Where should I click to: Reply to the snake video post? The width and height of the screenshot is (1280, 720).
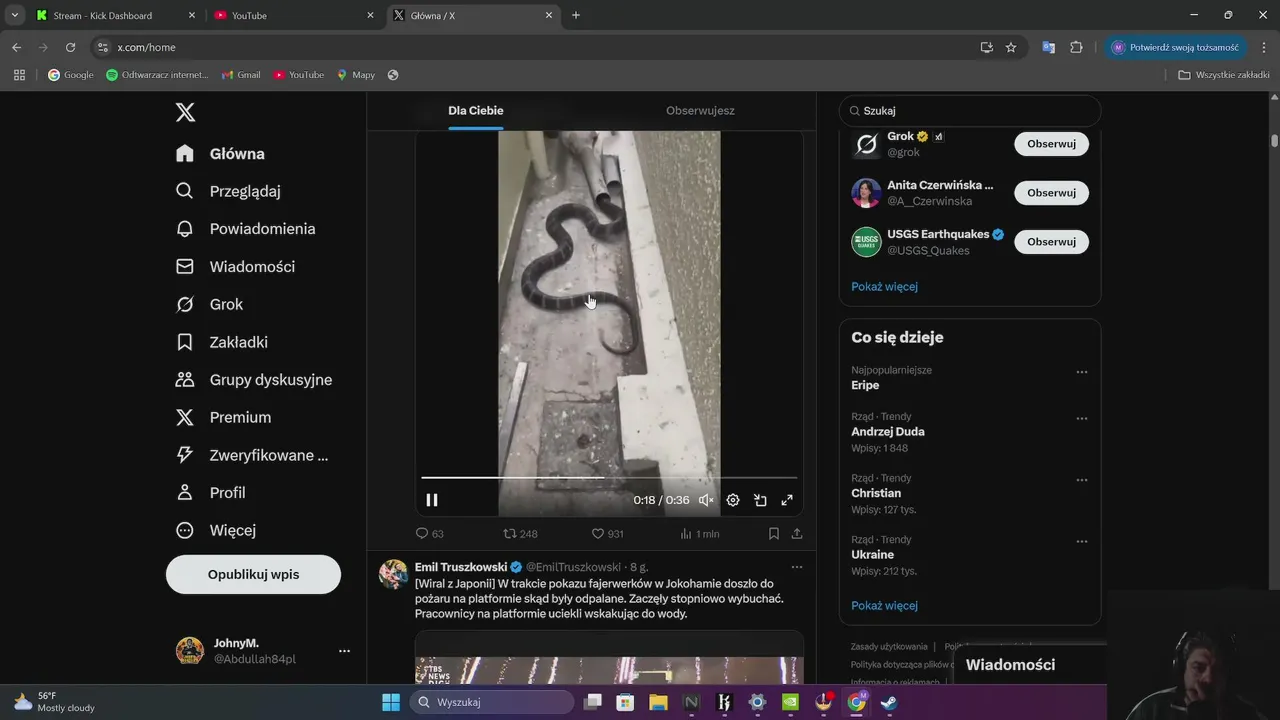coord(429,534)
